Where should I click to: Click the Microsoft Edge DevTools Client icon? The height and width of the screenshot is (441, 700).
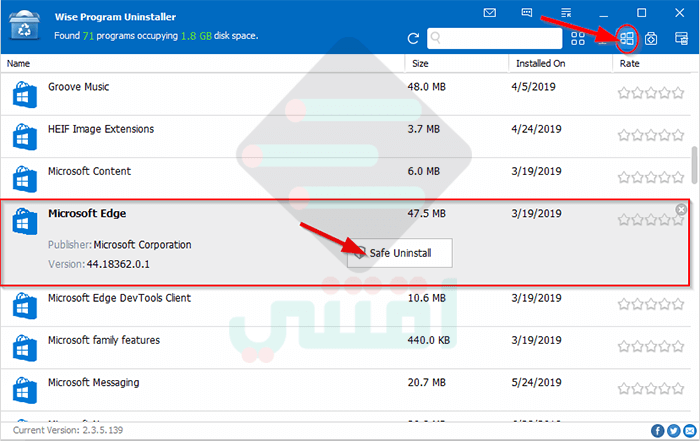(x=25, y=305)
